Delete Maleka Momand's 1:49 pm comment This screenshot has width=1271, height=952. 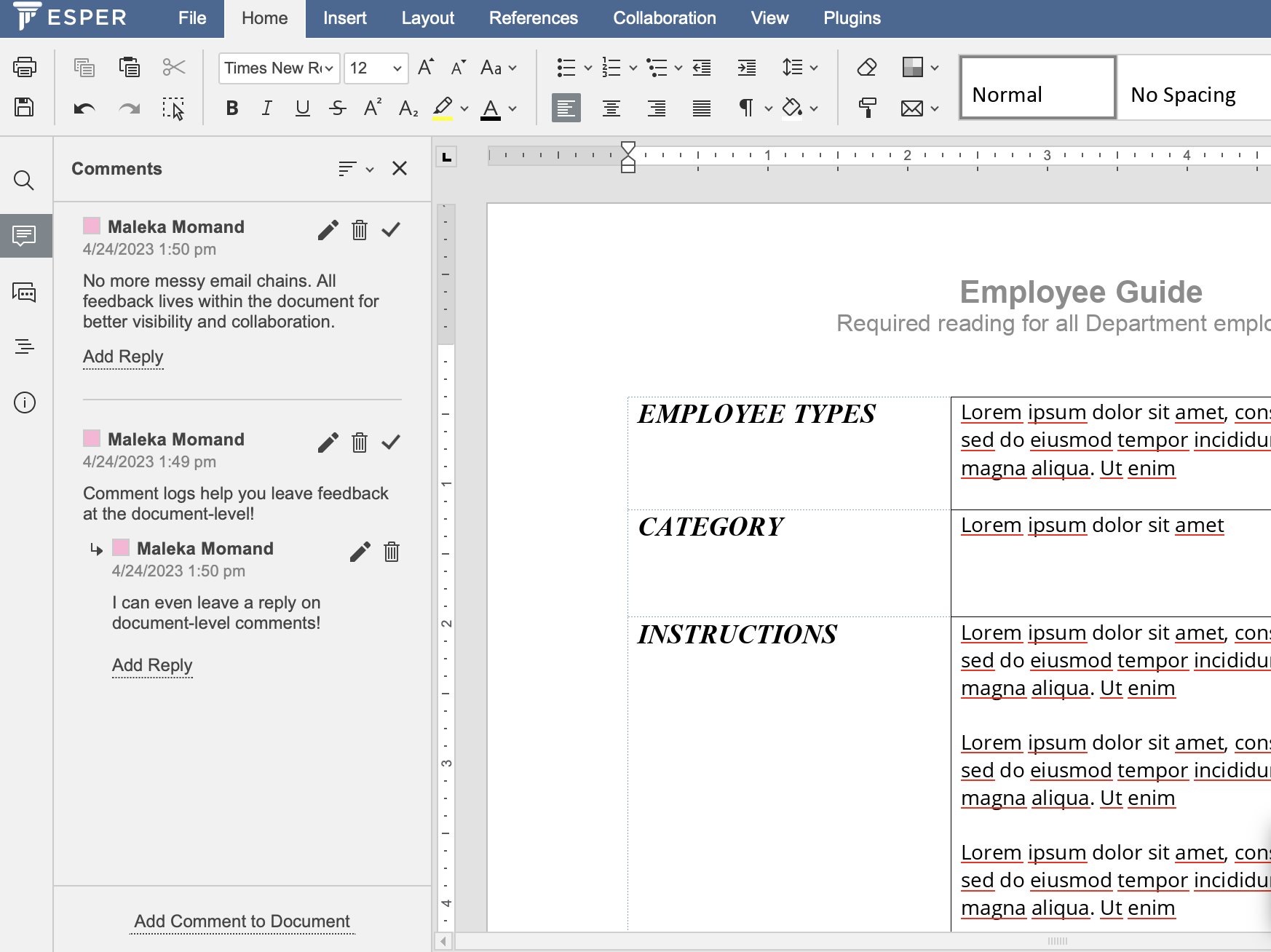[x=359, y=442]
